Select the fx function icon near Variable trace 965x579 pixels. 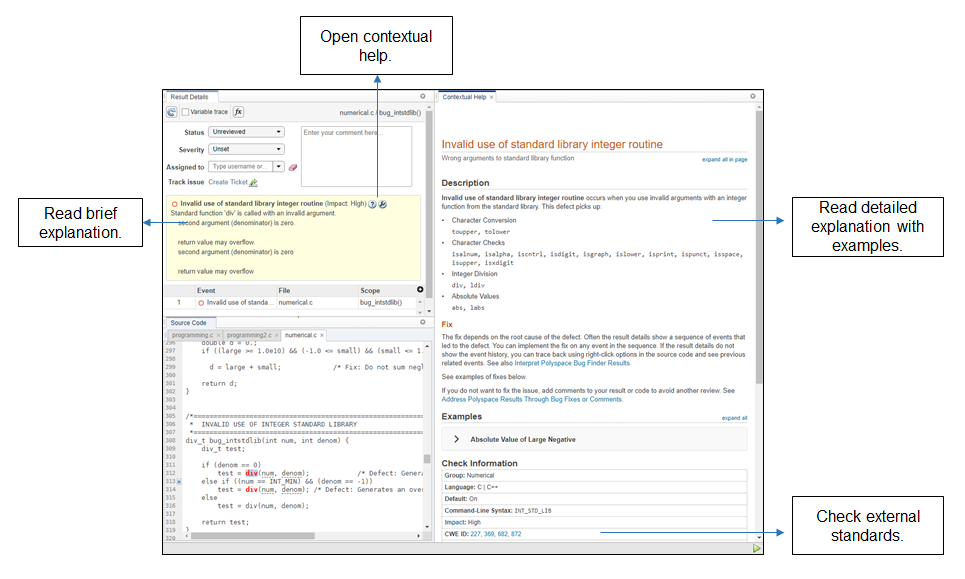[238, 113]
